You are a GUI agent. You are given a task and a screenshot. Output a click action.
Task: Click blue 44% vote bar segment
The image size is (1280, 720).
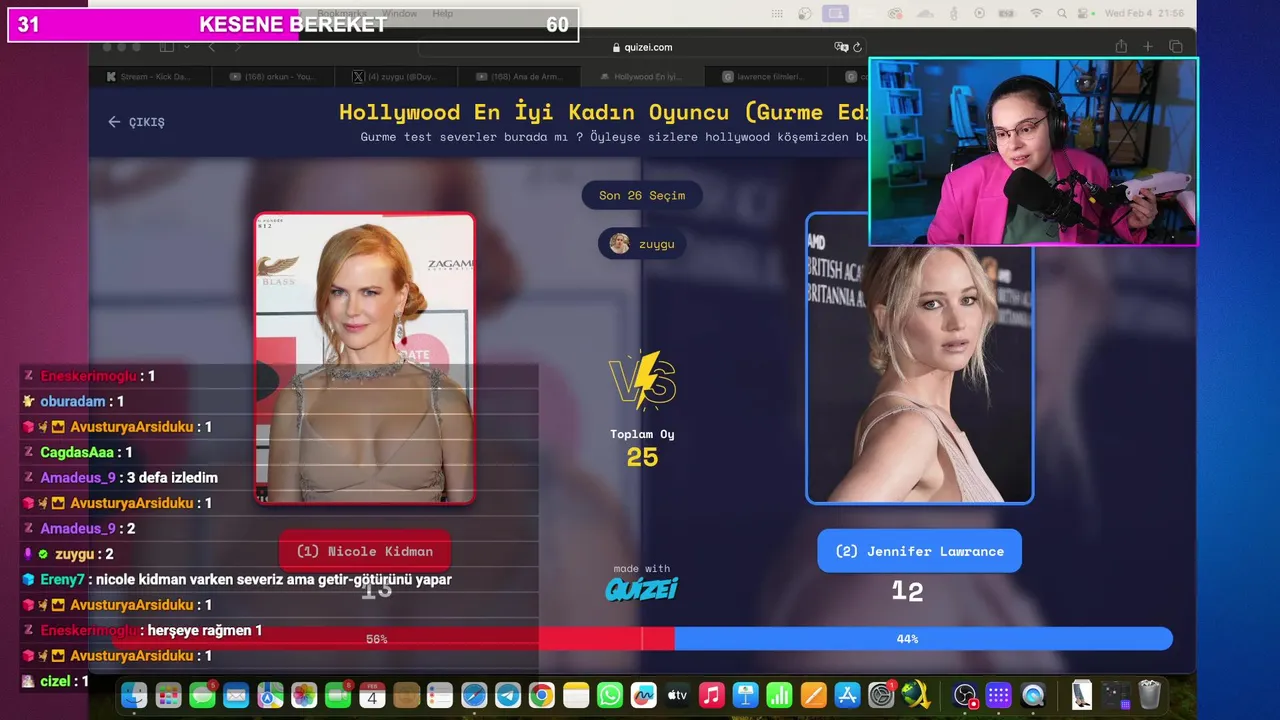click(x=923, y=638)
